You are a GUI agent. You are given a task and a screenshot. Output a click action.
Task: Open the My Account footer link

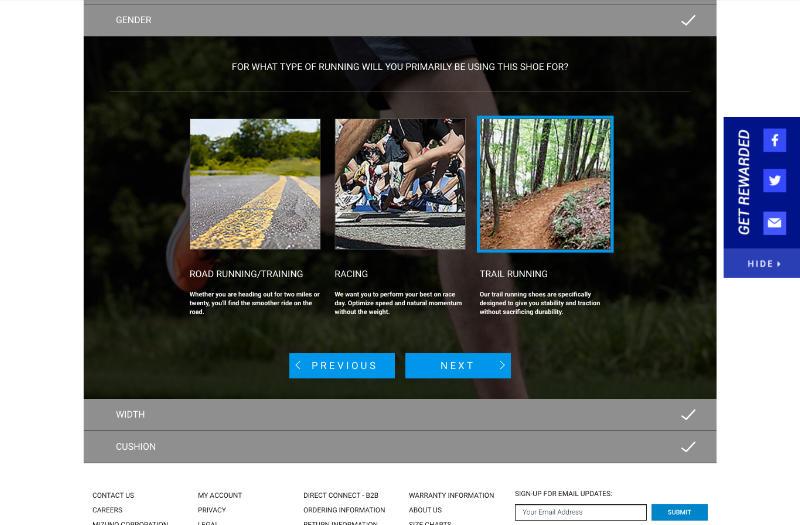219,495
